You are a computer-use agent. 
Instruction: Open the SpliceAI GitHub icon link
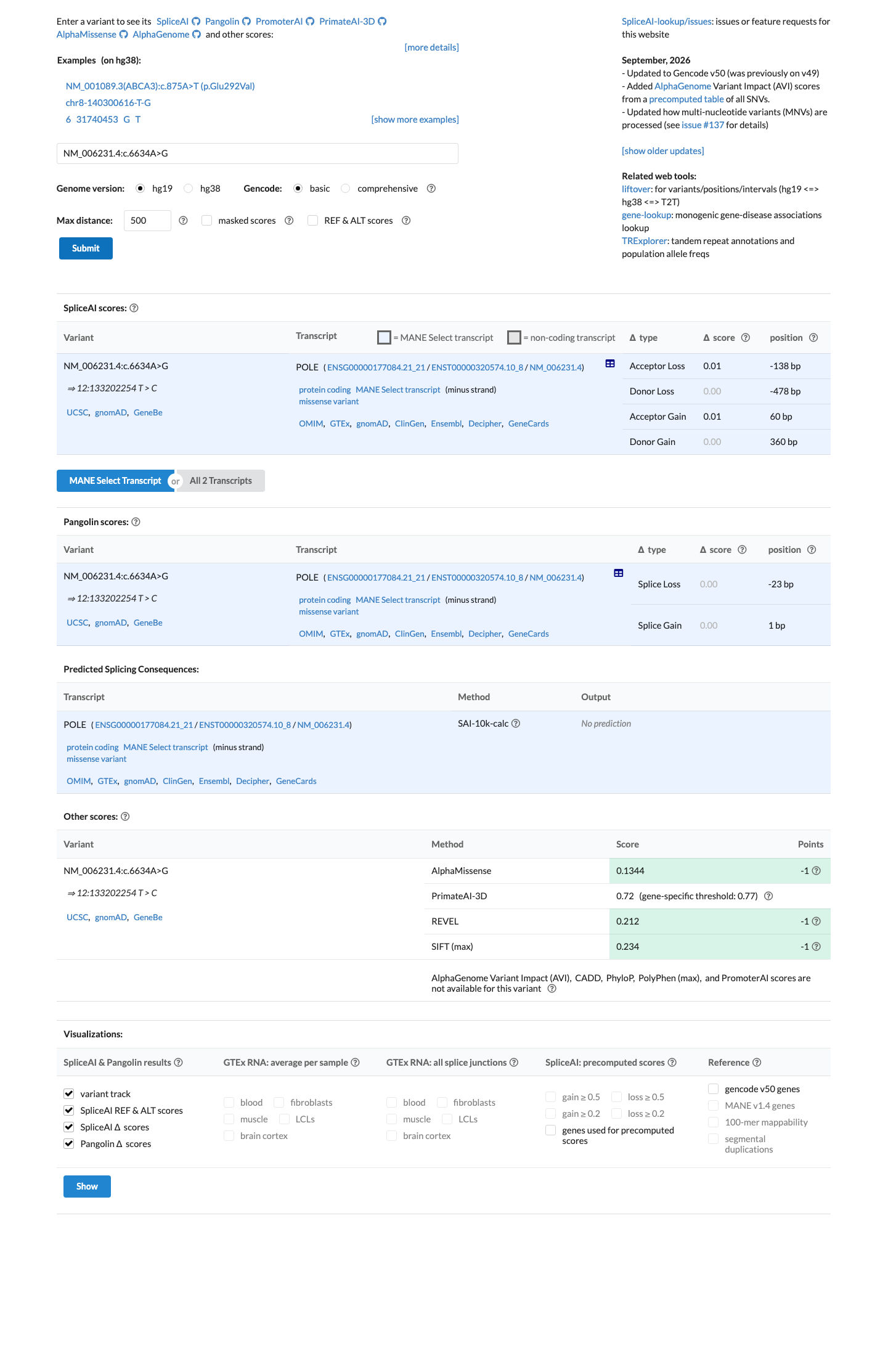[x=196, y=22]
